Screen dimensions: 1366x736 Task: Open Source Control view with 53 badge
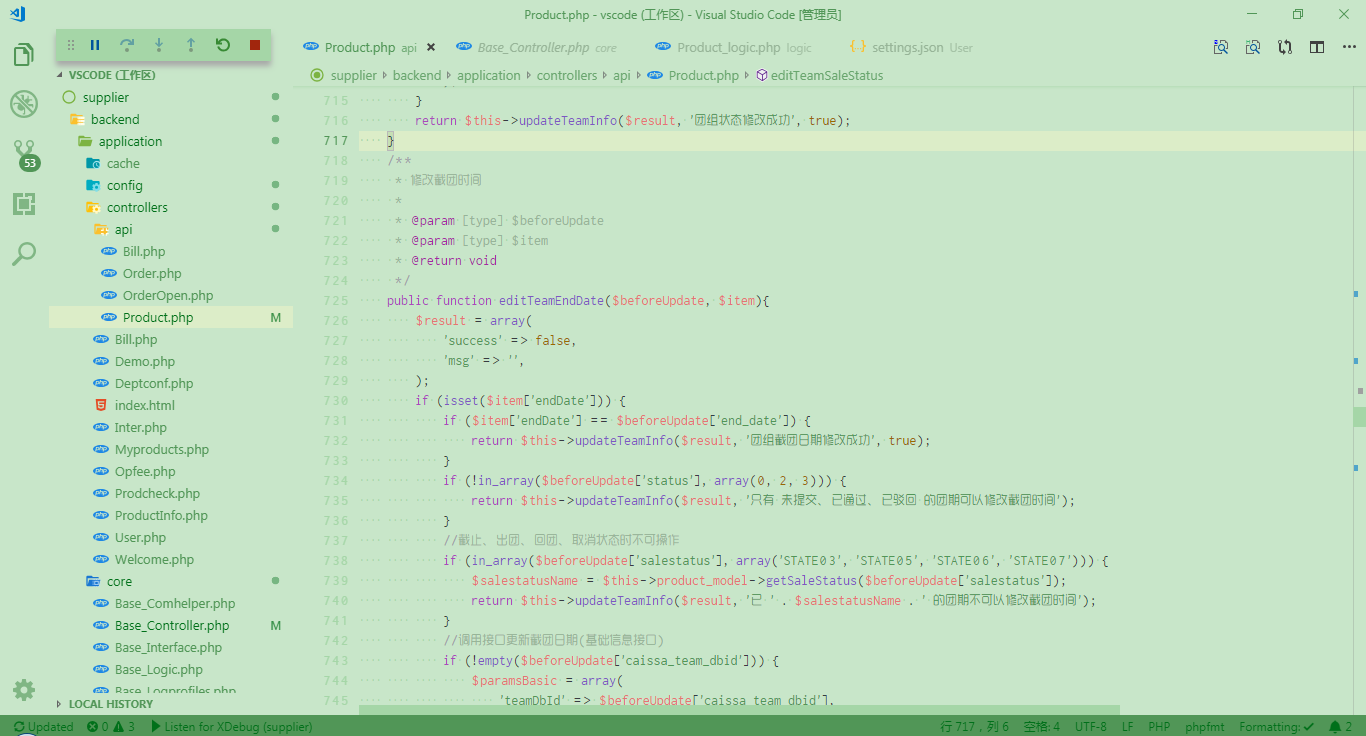pos(26,155)
